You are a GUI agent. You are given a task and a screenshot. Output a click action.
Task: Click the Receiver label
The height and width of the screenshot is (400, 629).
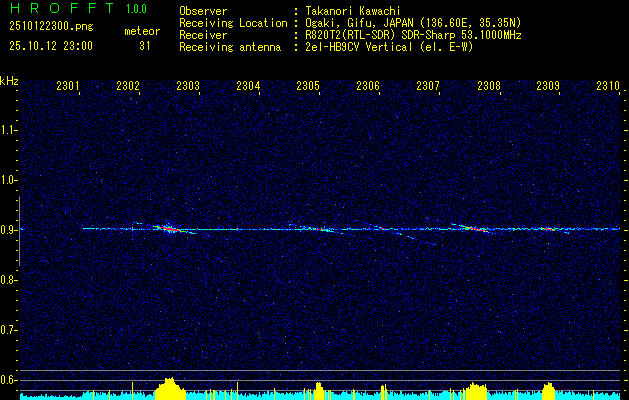click(x=203, y=35)
